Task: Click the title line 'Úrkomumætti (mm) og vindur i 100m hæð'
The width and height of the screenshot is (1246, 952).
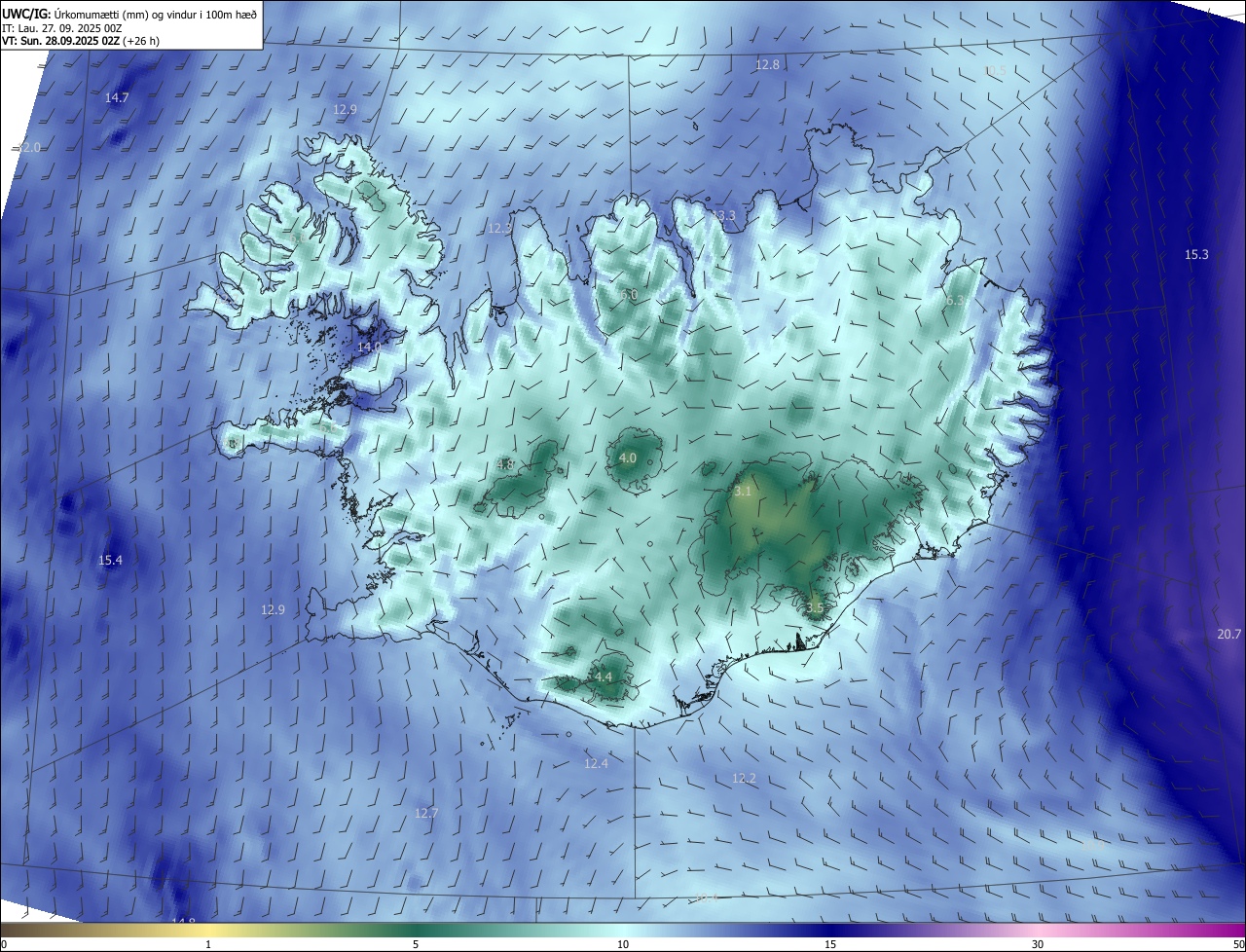Action: 158,14
